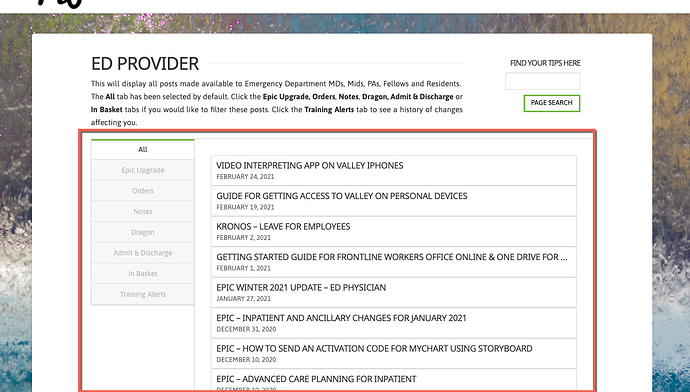
Task: Click the FIND YOUR TIPS HERE label
Action: pos(545,63)
